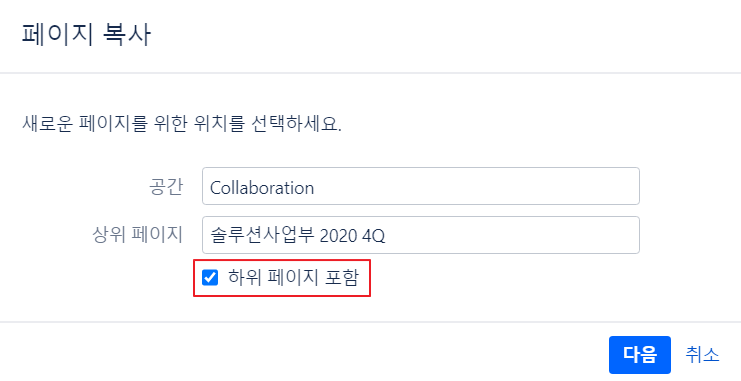Toggle the blue checkmark box under 상위 페이지
Image resolution: width=741 pixels, height=381 pixels.
(210, 277)
